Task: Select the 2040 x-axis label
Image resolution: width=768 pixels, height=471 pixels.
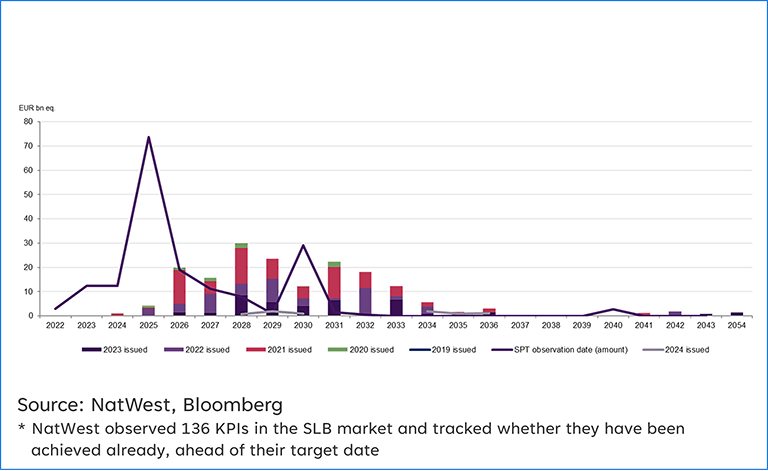Action: point(613,326)
